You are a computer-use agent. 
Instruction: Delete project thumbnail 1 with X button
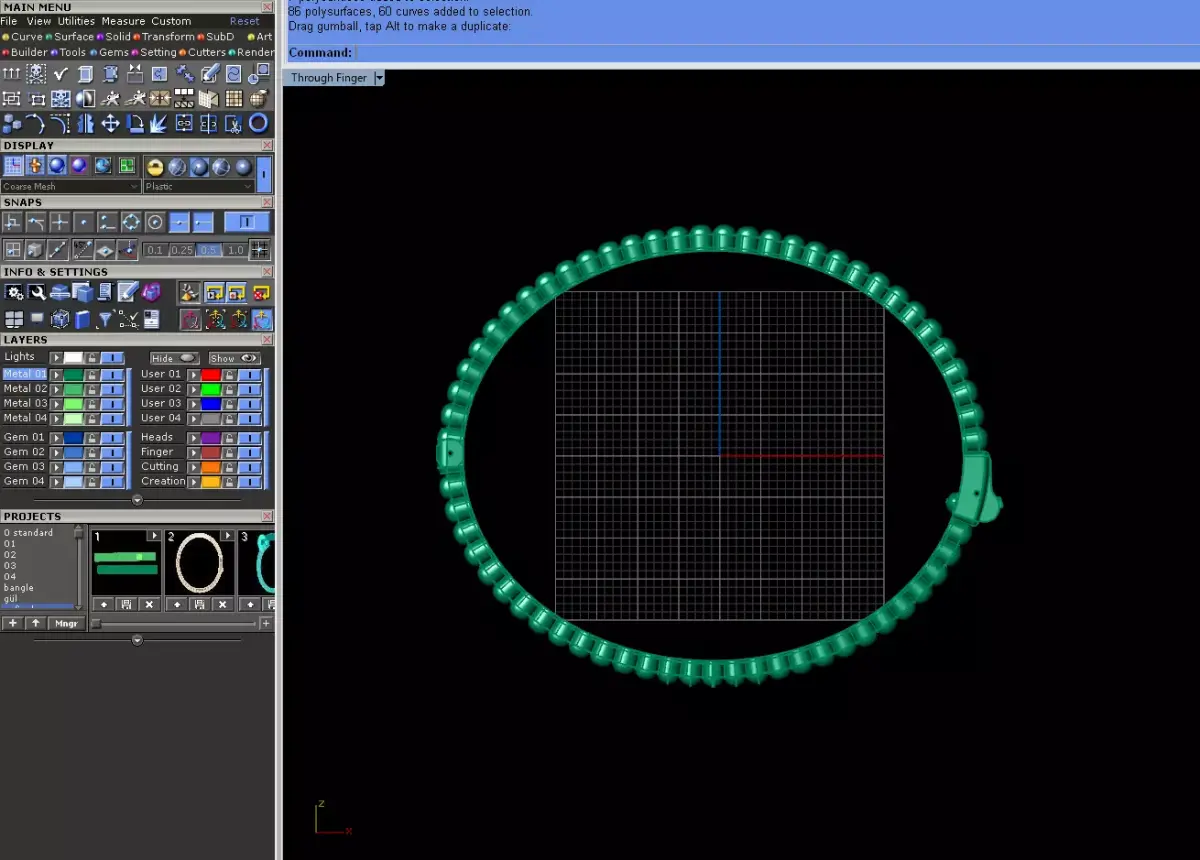tap(149, 604)
